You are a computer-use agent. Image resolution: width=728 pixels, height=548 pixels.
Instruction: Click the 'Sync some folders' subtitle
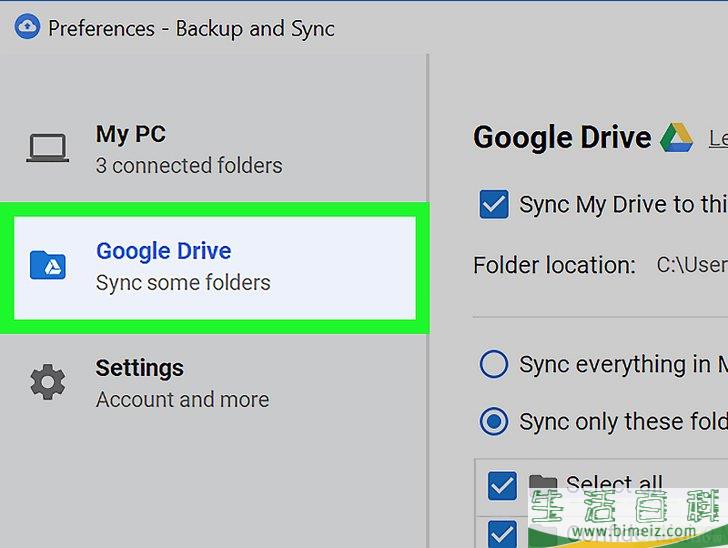click(183, 283)
